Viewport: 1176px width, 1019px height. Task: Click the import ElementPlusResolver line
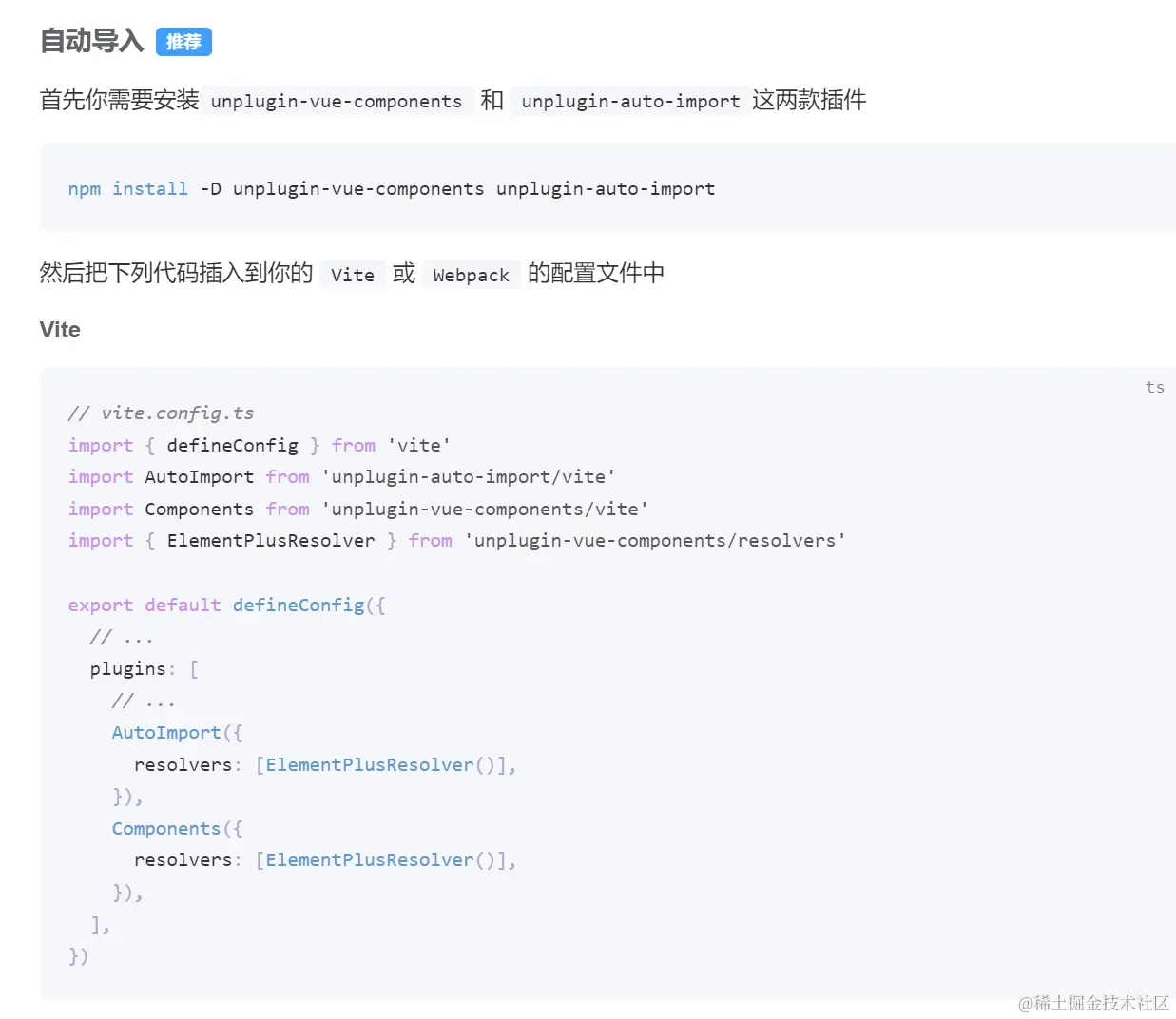coord(457,540)
